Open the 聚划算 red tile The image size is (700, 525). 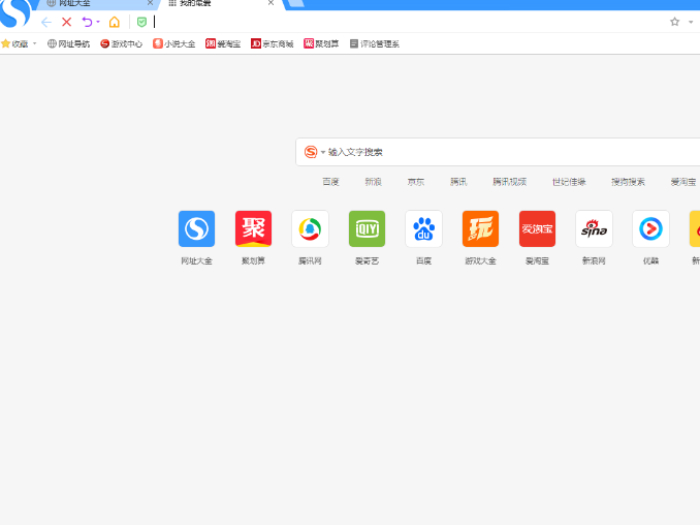(x=253, y=229)
